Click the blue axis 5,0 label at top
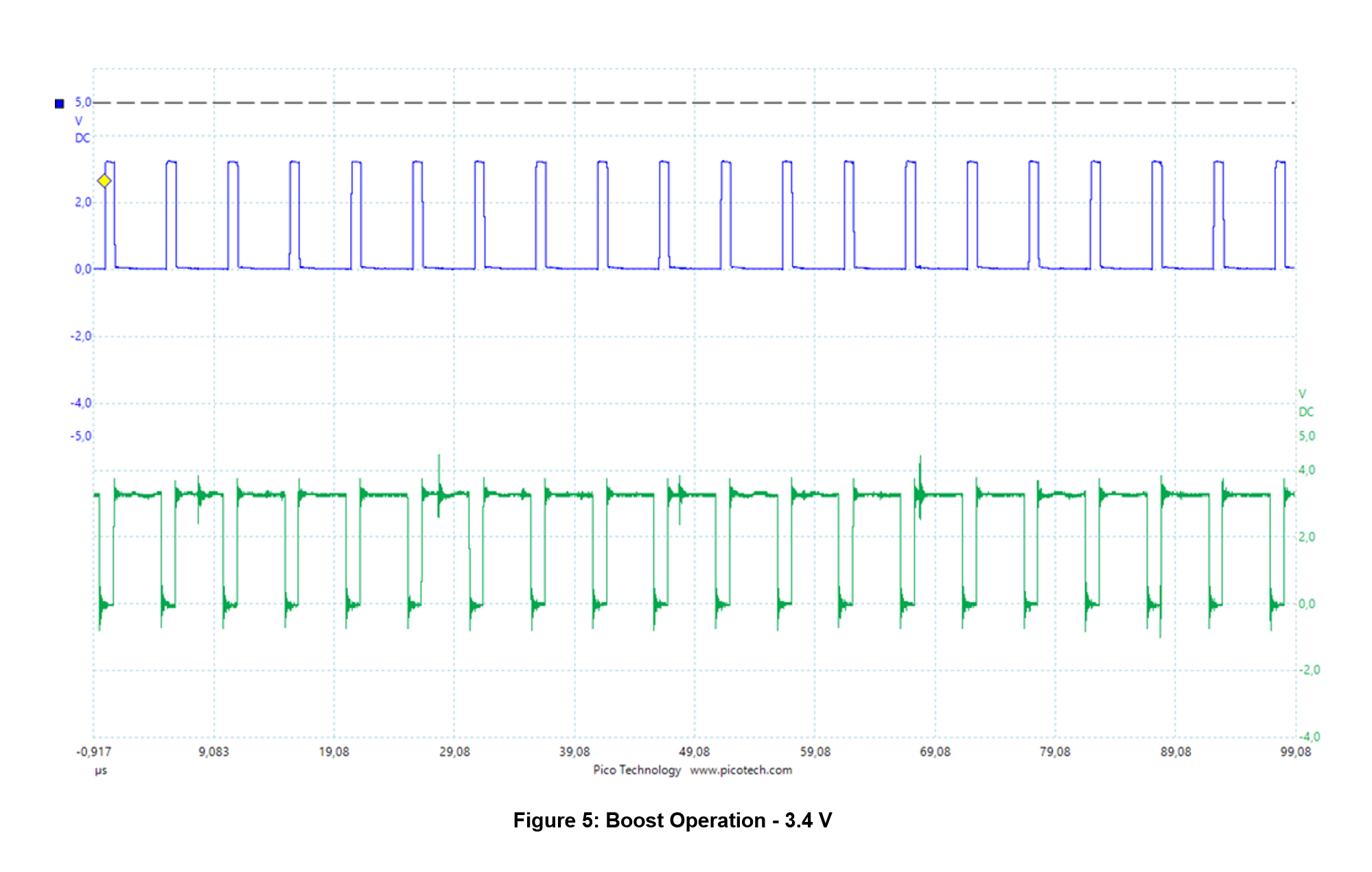Screen dimensions: 1372x872 pos(82,102)
